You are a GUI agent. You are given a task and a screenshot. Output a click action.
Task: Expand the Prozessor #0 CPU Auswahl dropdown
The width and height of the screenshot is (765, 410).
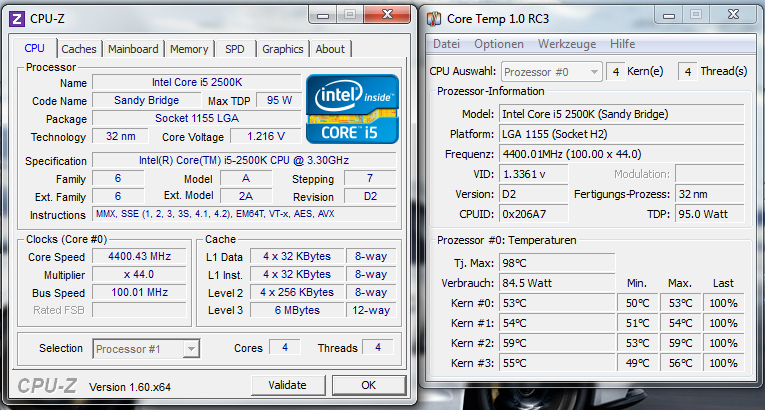pos(594,72)
